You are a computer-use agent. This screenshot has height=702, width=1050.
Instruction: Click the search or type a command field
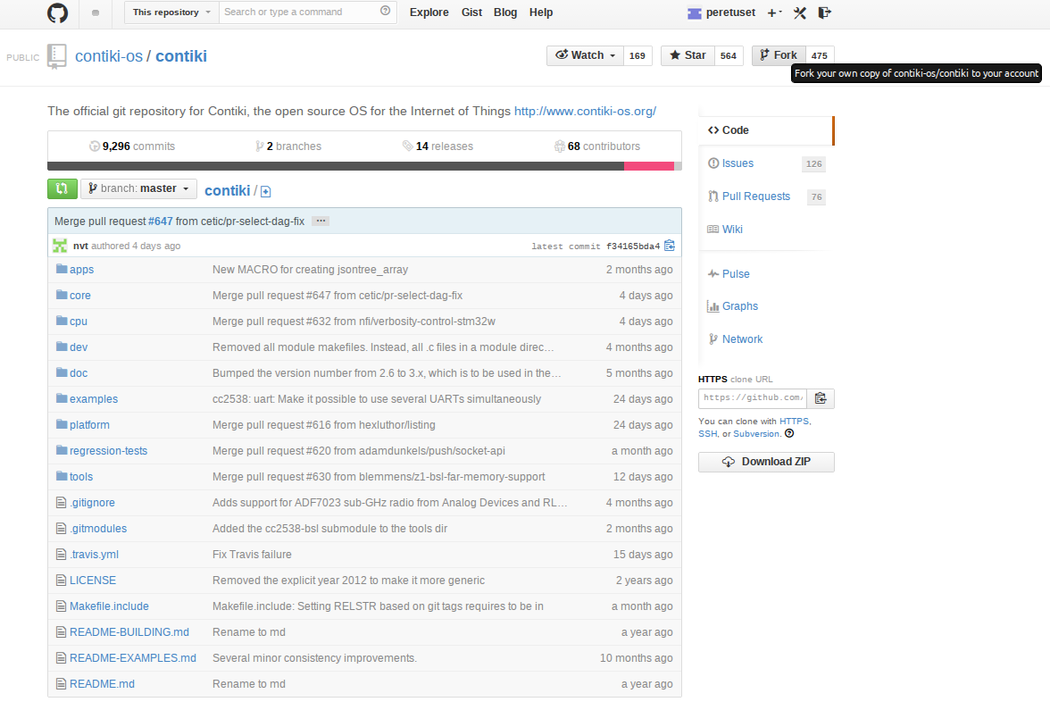pos(300,13)
